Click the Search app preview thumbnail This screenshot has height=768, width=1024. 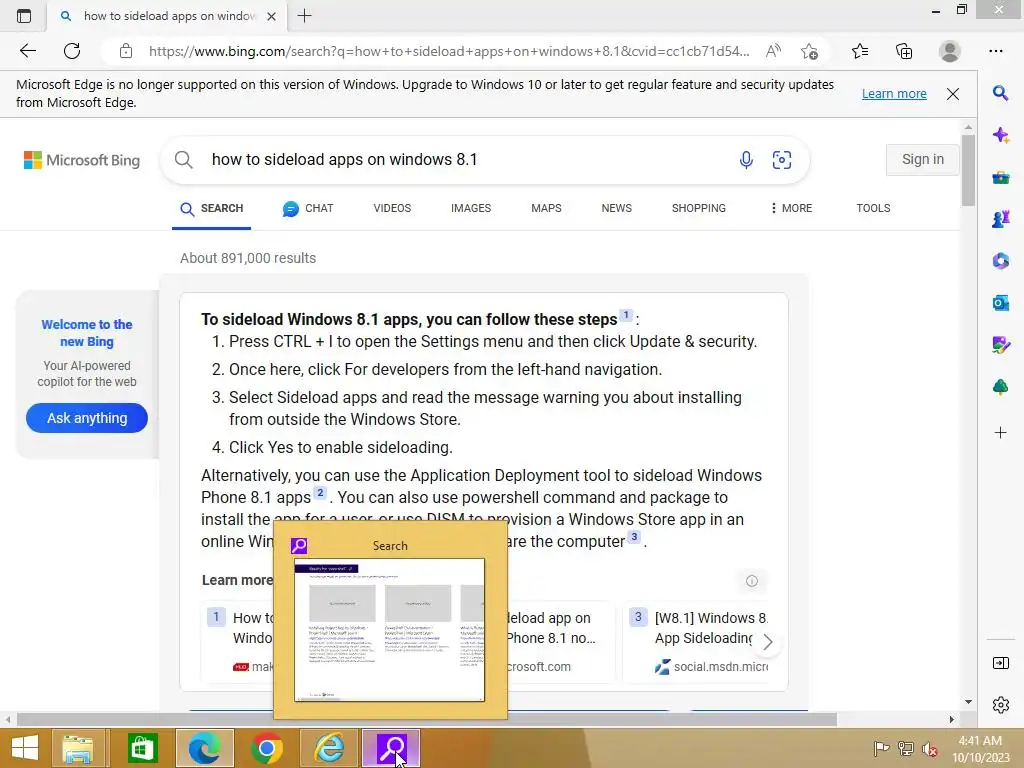coord(390,630)
